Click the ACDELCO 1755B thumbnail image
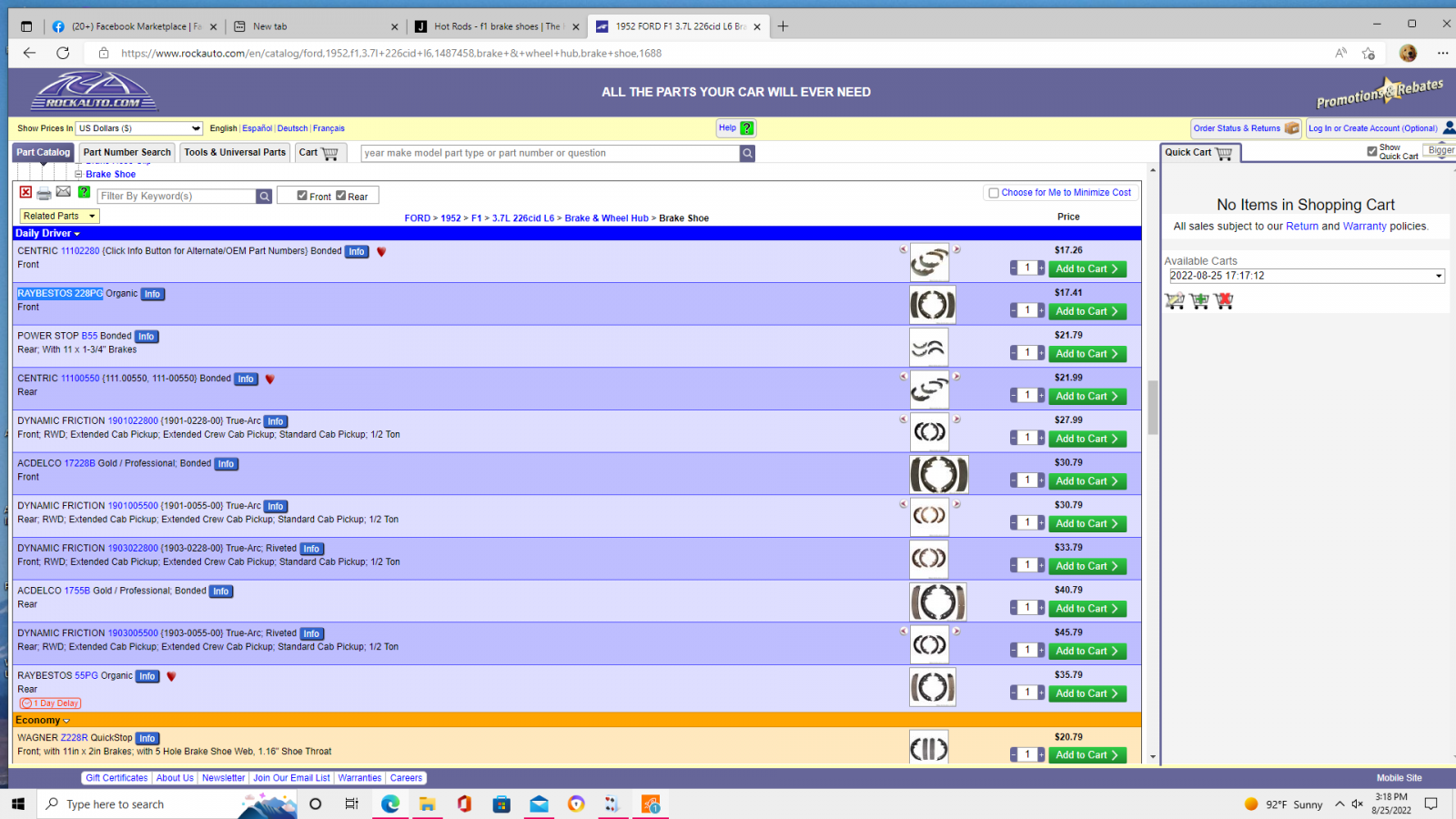 tap(937, 602)
